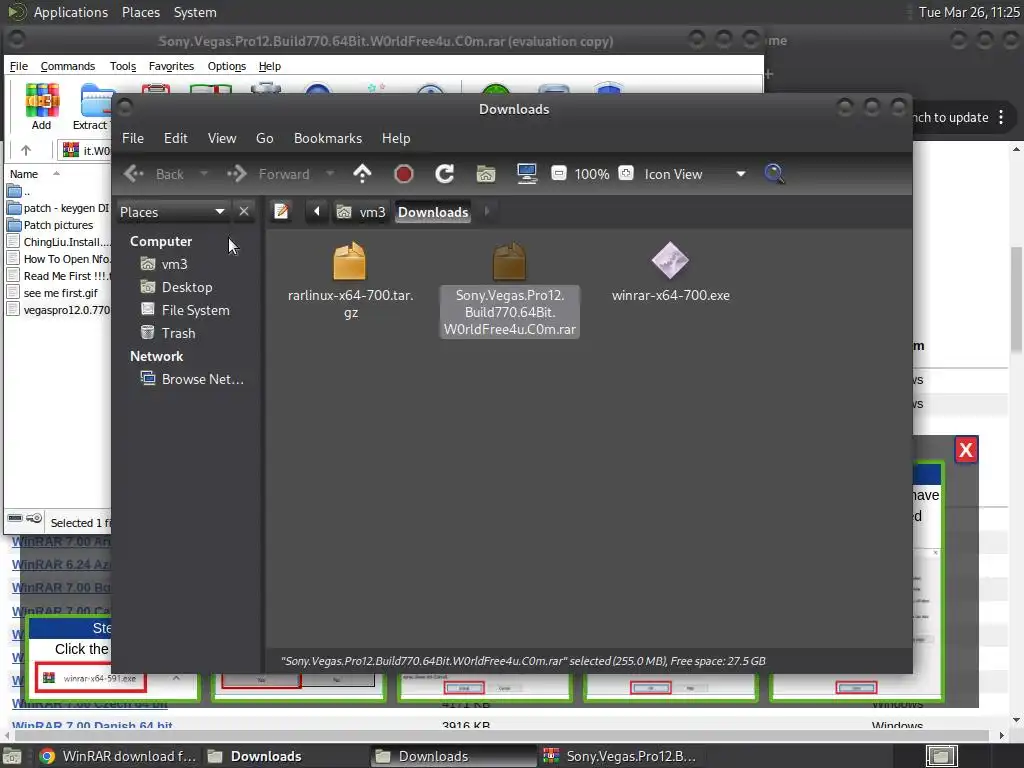This screenshot has height=768, width=1024.
Task: Open the Applications menu in top panel
Action: [x=71, y=12]
